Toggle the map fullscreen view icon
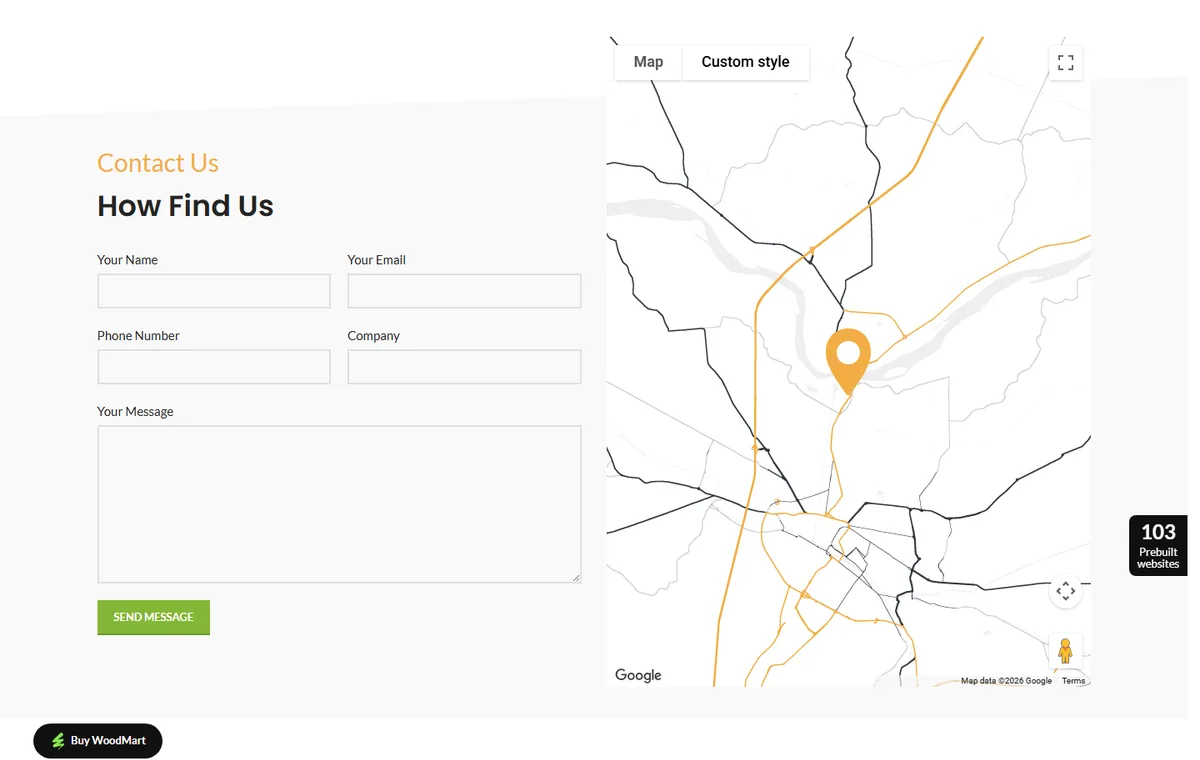This screenshot has width=1200, height=760. [1066, 63]
